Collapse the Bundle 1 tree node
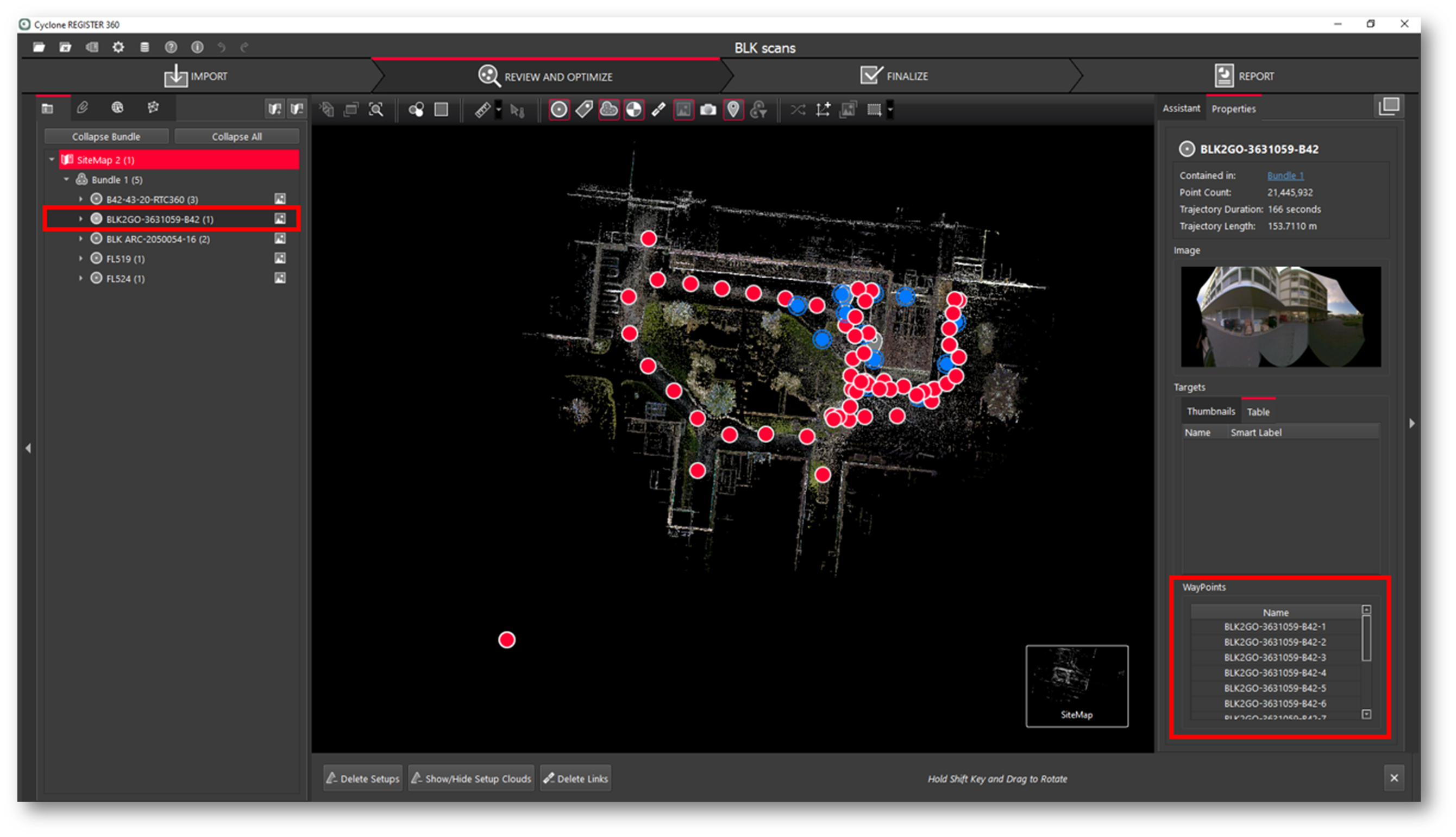Viewport: 1456px width, 837px height. tap(67, 179)
